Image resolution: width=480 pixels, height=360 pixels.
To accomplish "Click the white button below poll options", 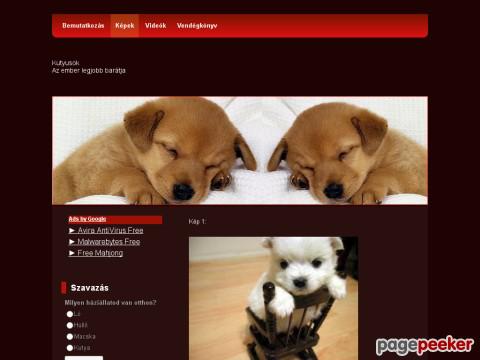I will click(x=84, y=358).
